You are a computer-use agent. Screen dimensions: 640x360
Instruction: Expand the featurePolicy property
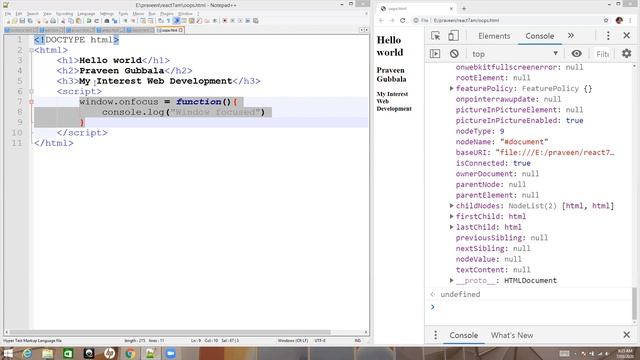tap(451, 89)
